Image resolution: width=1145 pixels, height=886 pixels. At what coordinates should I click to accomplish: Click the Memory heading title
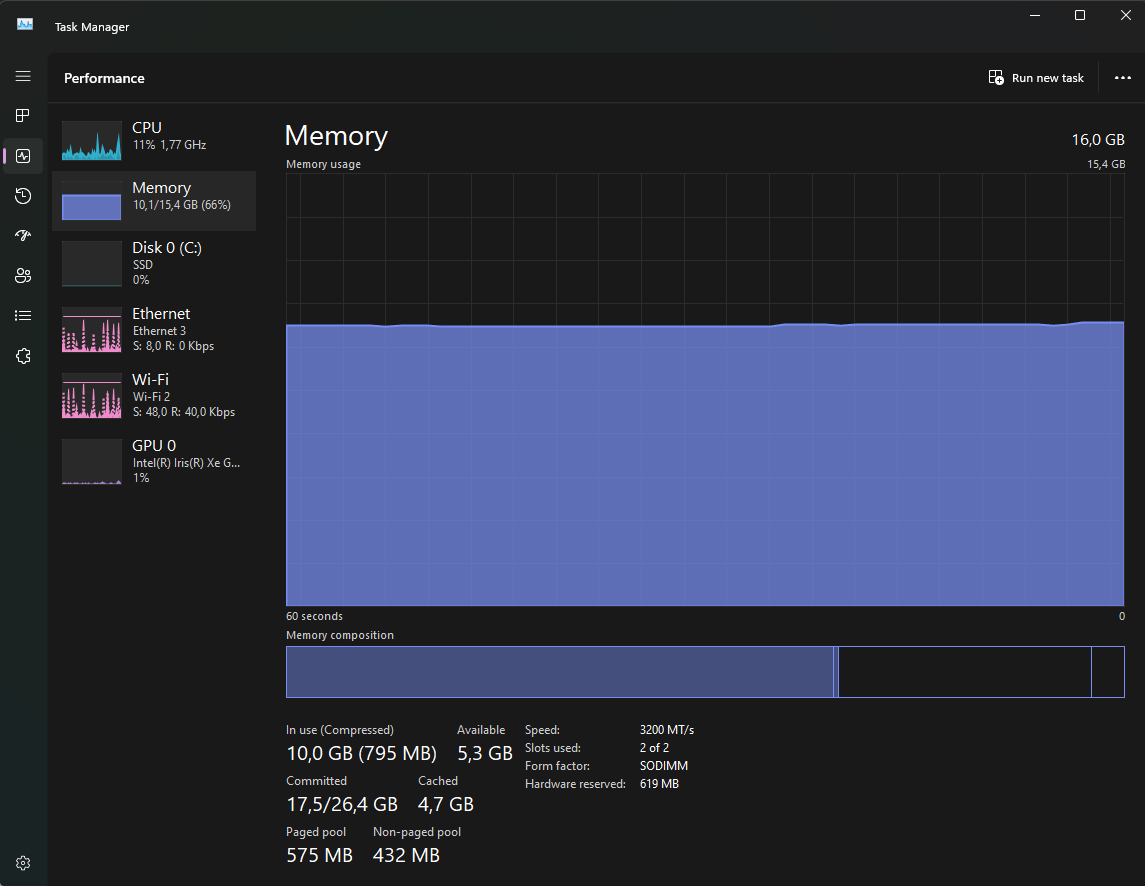pos(336,136)
